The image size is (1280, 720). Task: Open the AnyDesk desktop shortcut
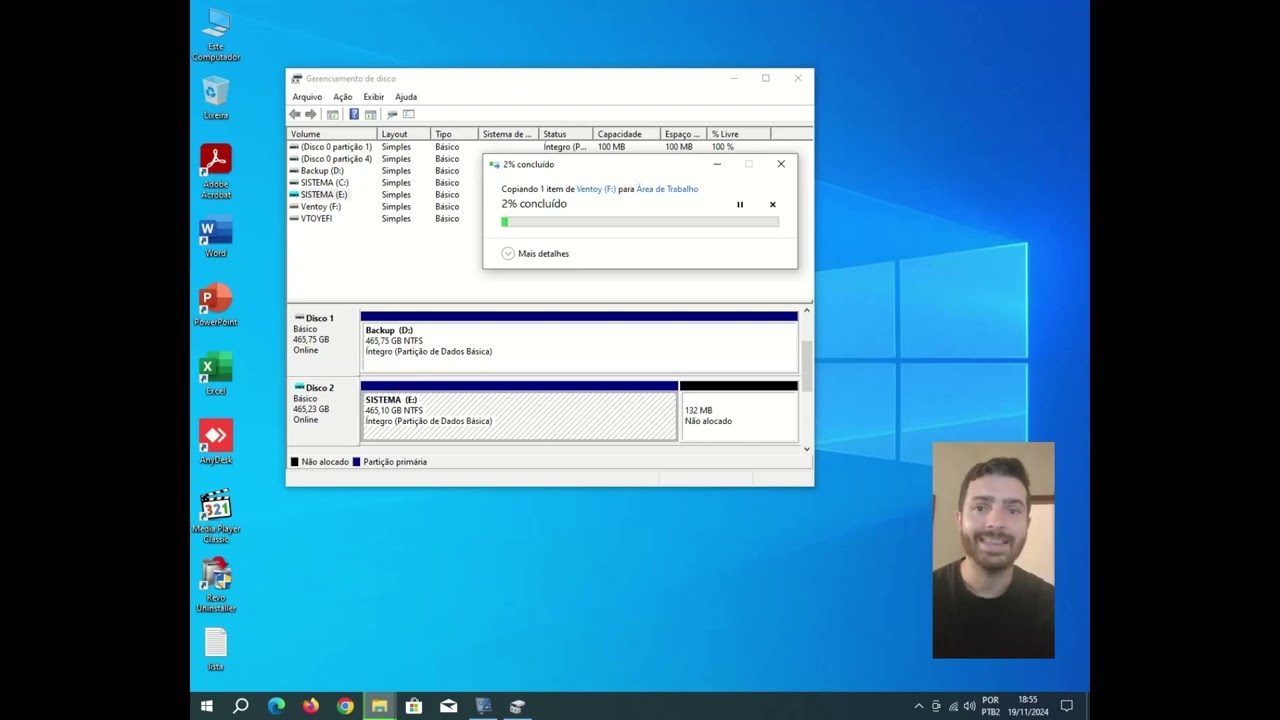coord(216,442)
